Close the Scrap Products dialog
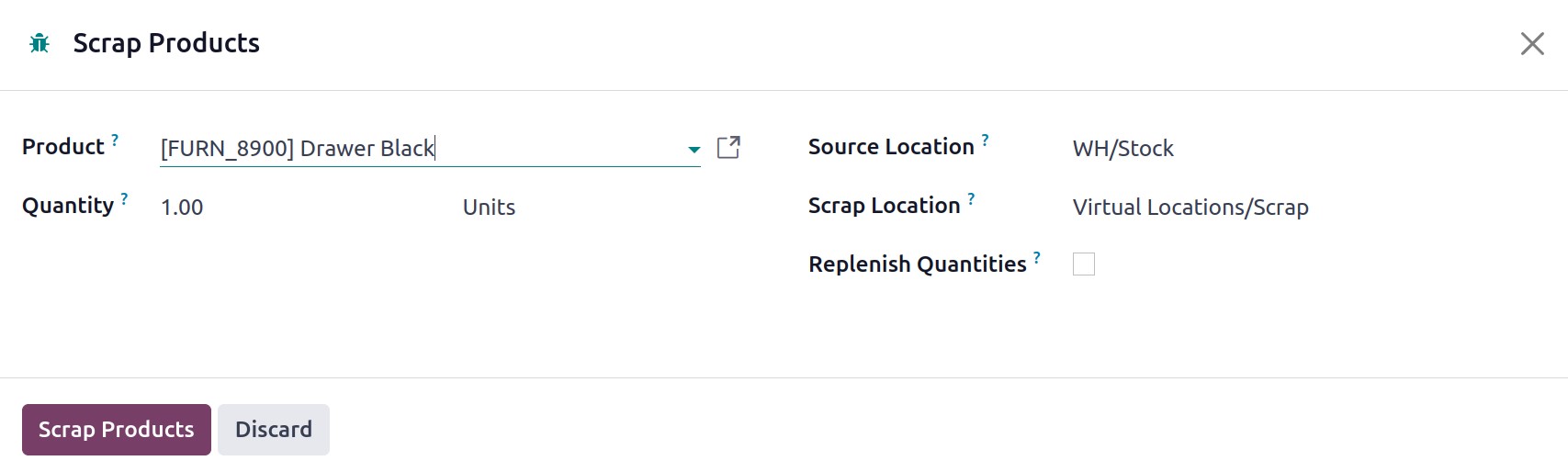This screenshot has height=472, width=1568. [1531, 43]
